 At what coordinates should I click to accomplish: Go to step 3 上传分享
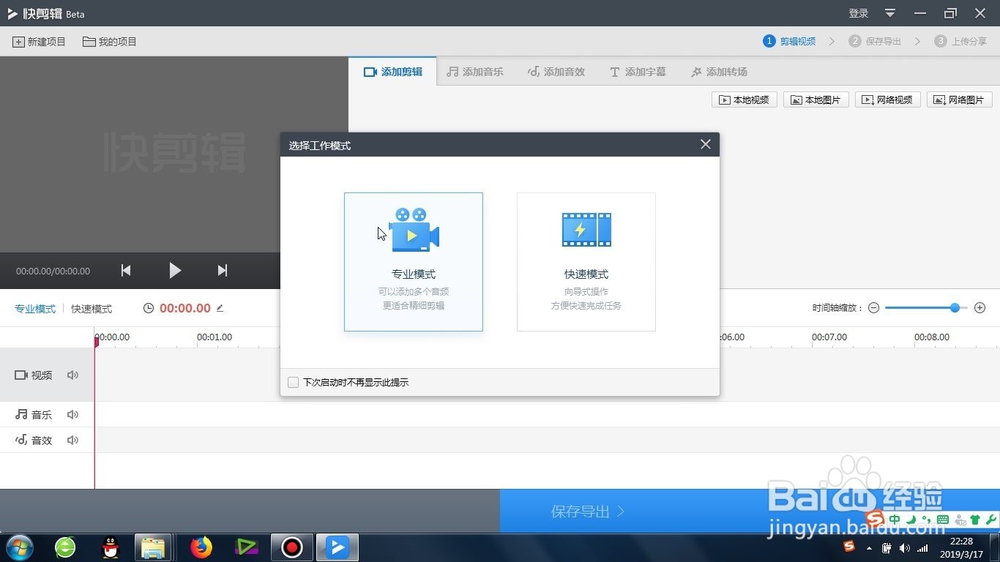(960, 41)
